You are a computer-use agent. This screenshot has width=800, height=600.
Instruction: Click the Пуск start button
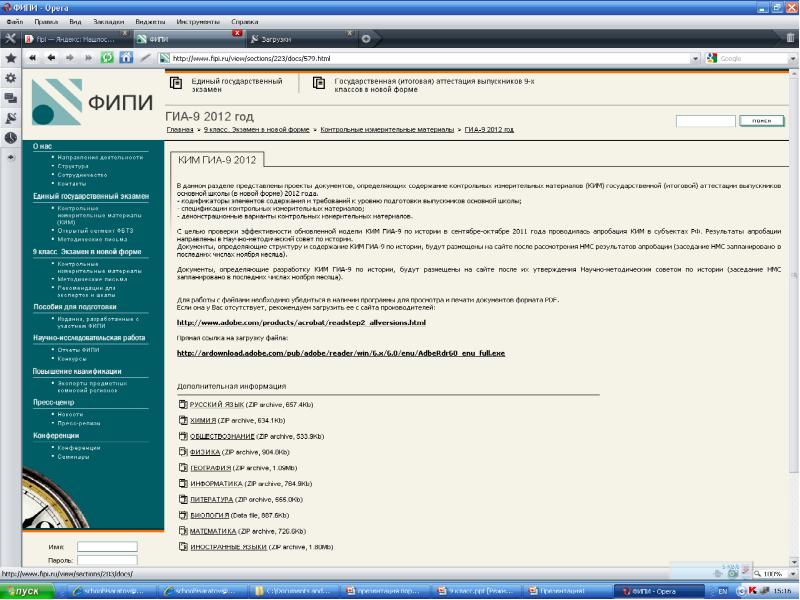pyautogui.click(x=22, y=591)
